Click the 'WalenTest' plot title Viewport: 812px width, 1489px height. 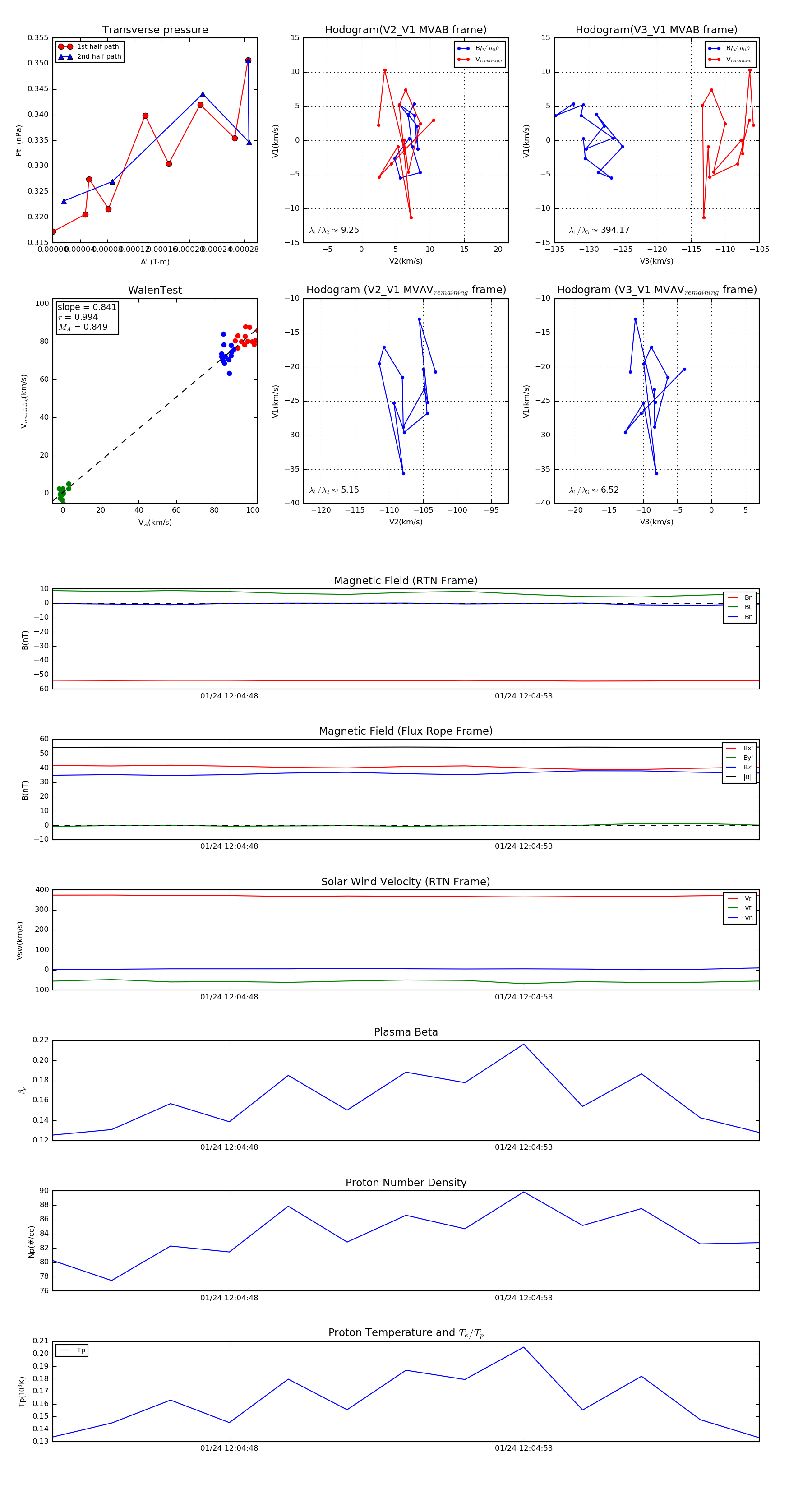155,290
